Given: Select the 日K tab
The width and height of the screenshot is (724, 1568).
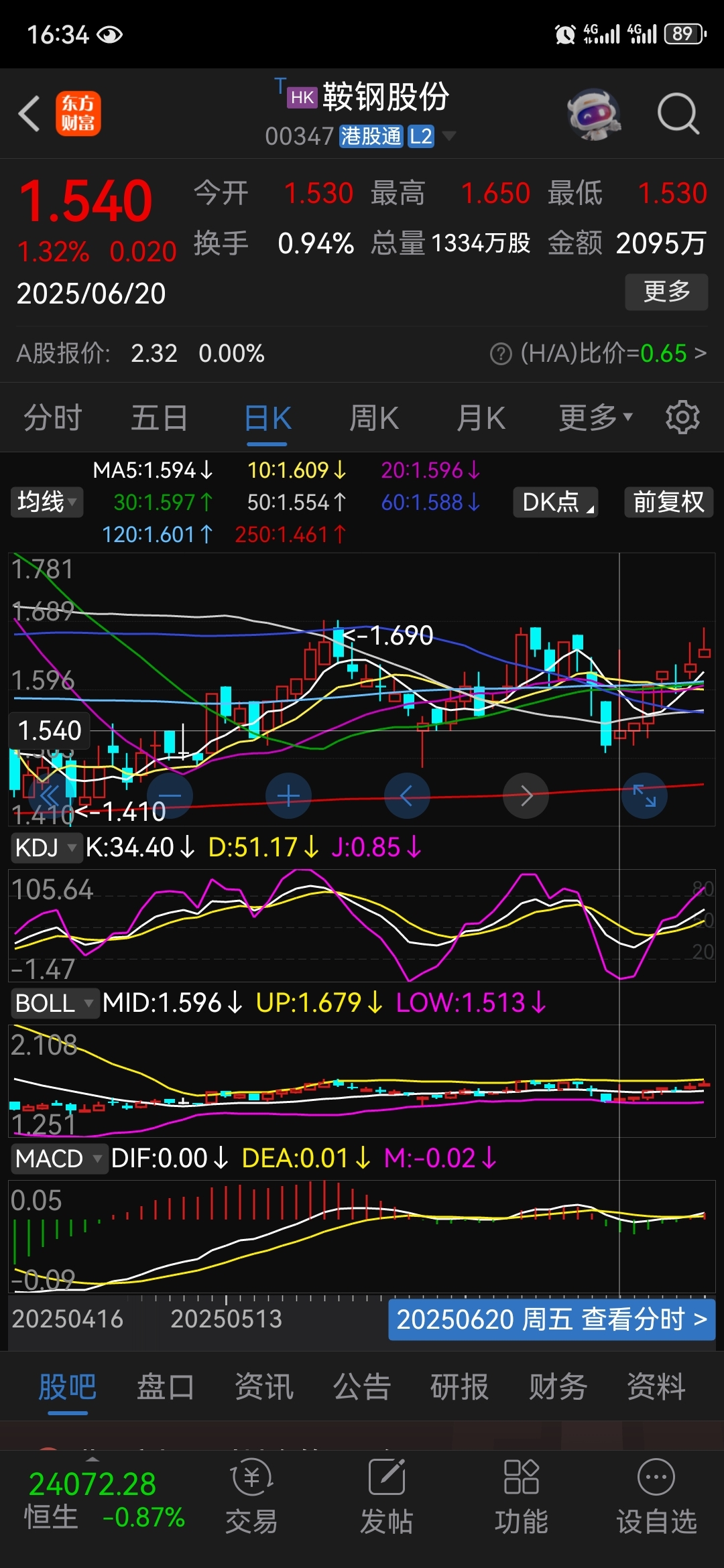Looking at the screenshot, I should [267, 418].
